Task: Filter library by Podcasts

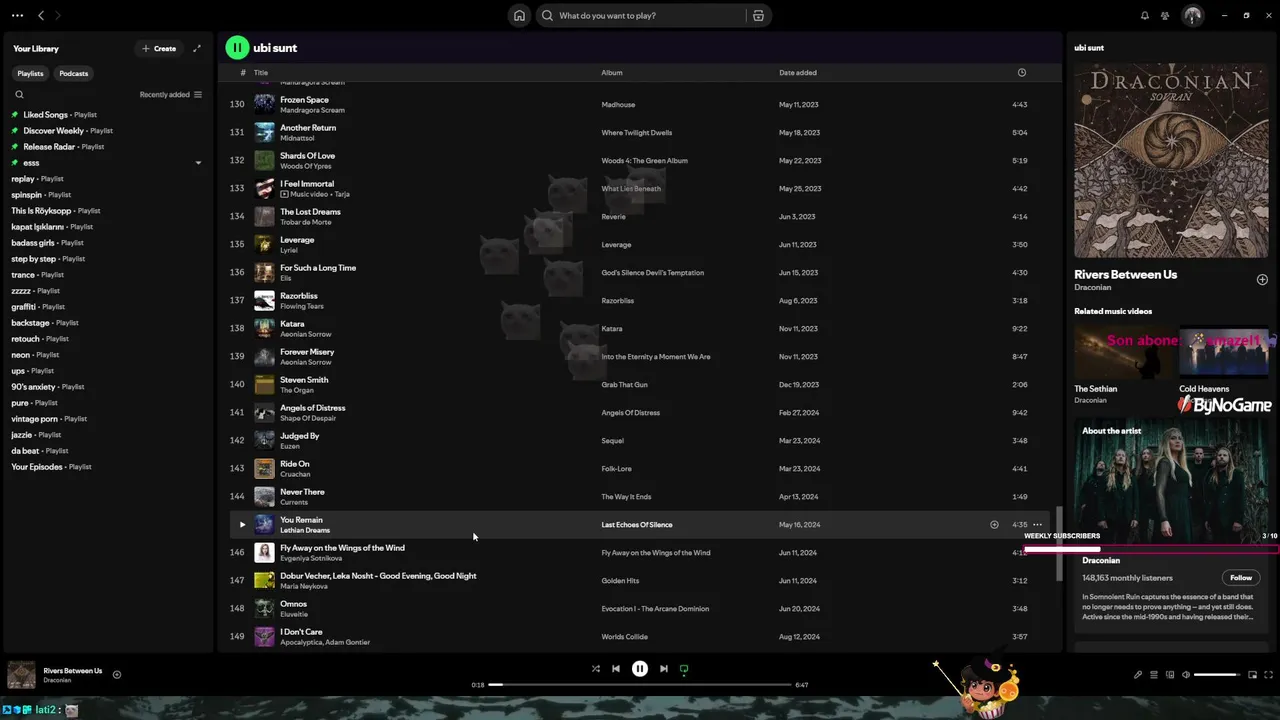Action: tap(73, 73)
